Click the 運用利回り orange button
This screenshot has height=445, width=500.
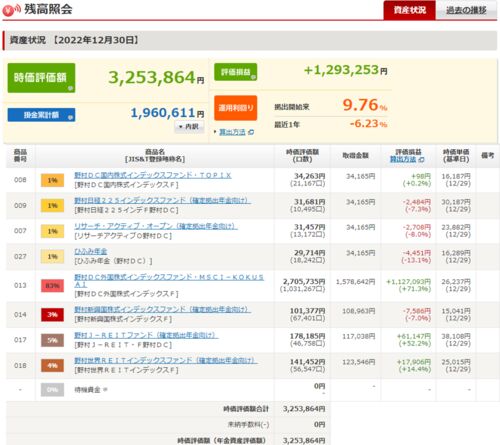(236, 108)
